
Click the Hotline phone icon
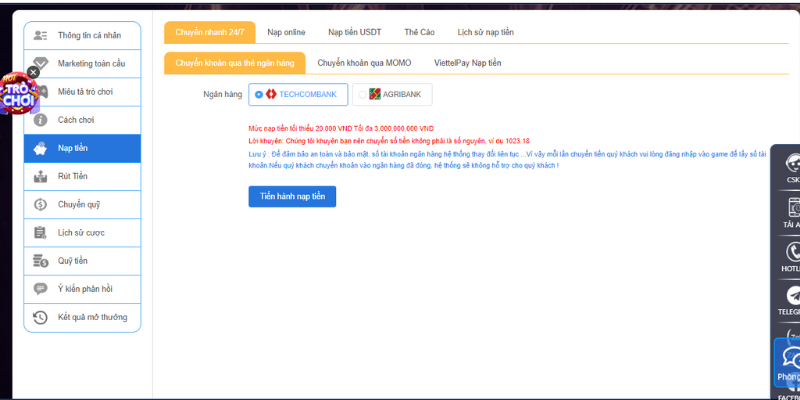coord(793,252)
